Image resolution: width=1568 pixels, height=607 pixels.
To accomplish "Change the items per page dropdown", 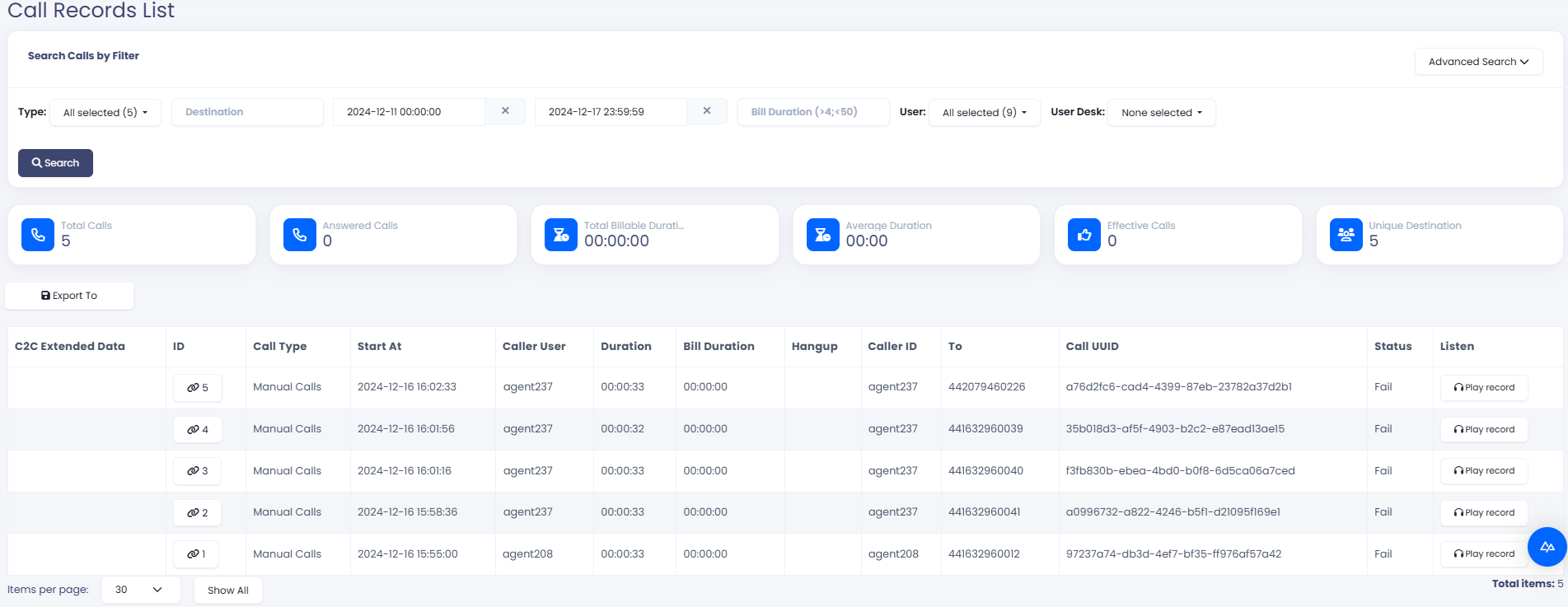I will 141,590.
